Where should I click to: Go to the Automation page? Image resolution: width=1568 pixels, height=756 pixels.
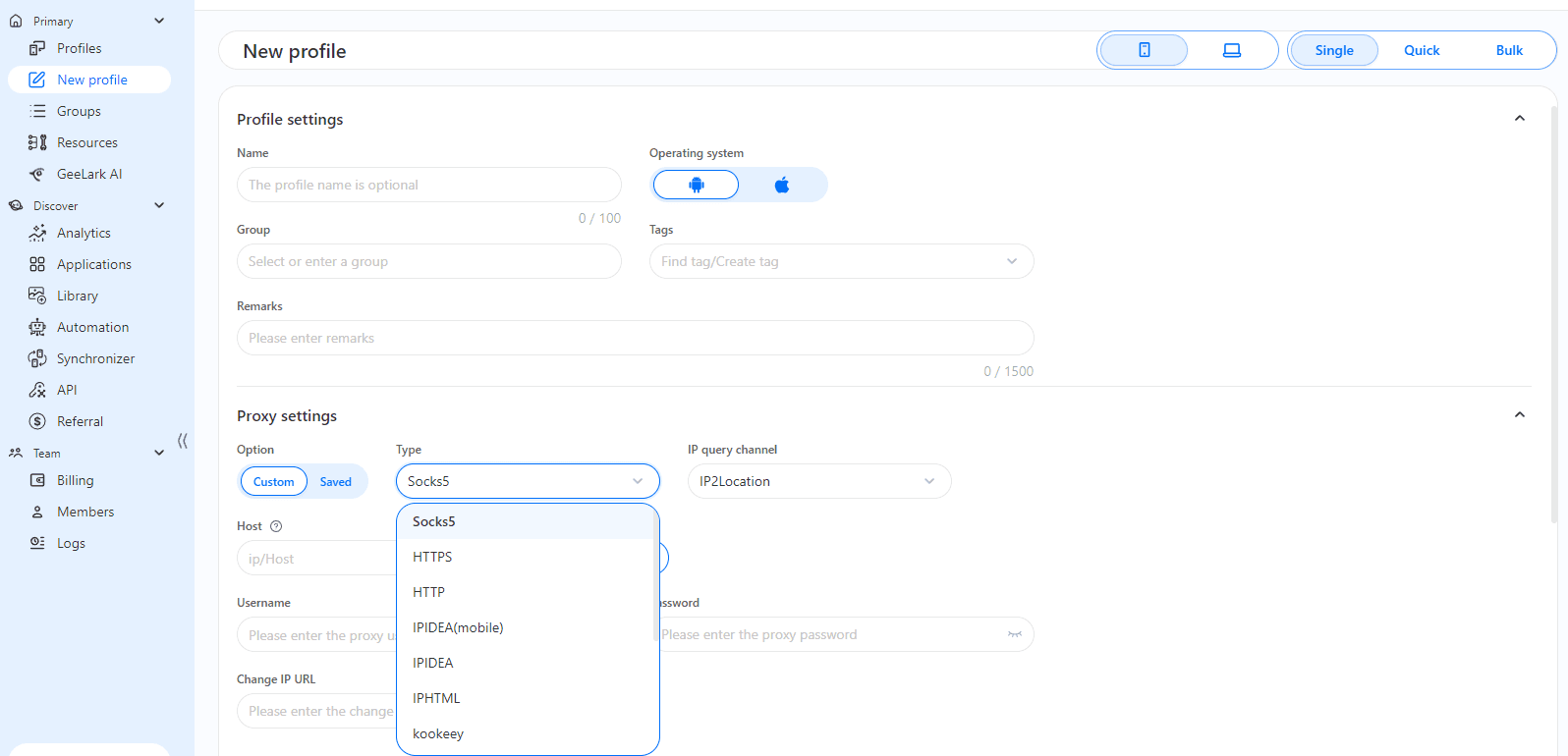click(x=92, y=327)
